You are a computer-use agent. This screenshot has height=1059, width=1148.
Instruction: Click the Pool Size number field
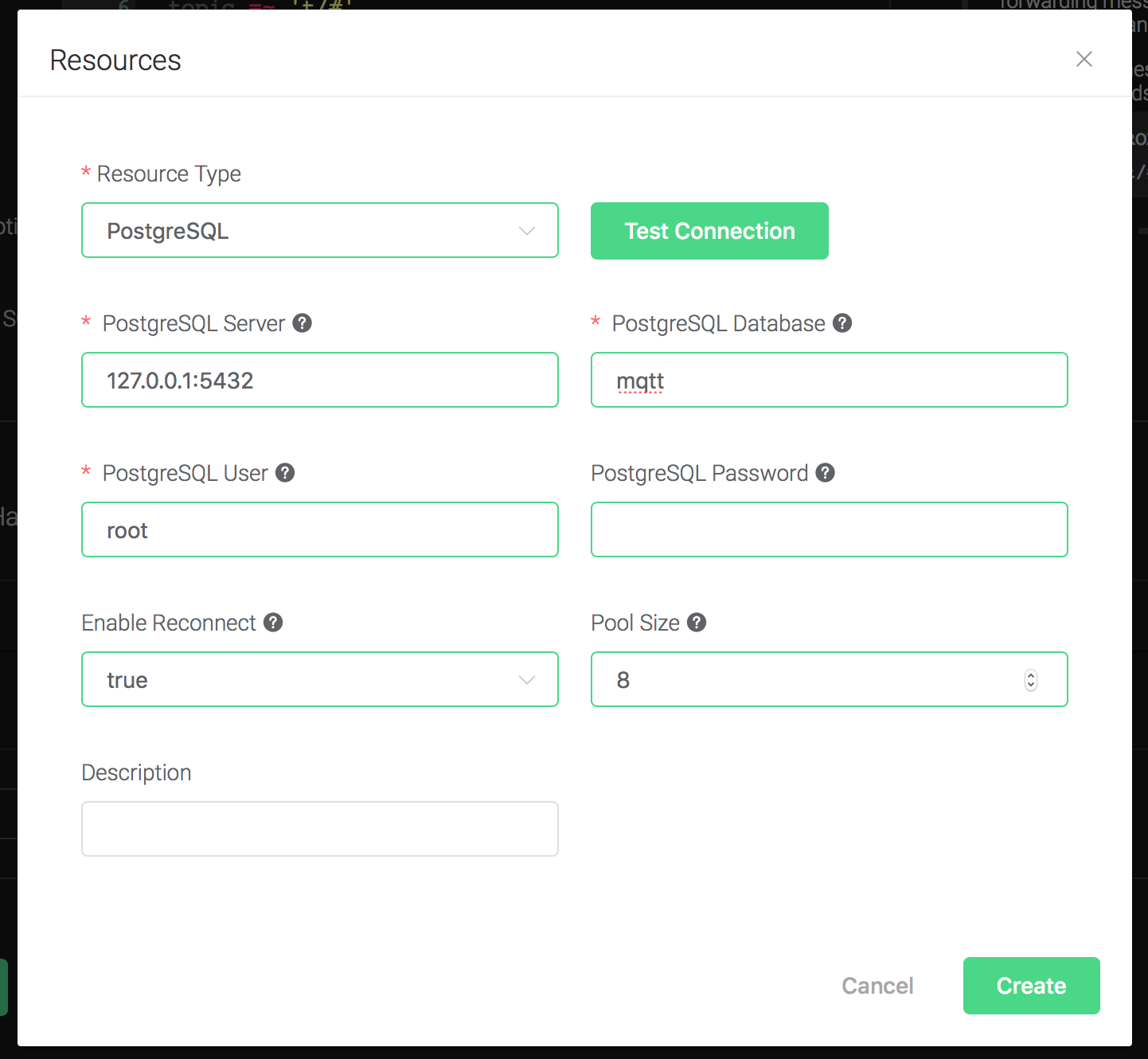[829, 679]
